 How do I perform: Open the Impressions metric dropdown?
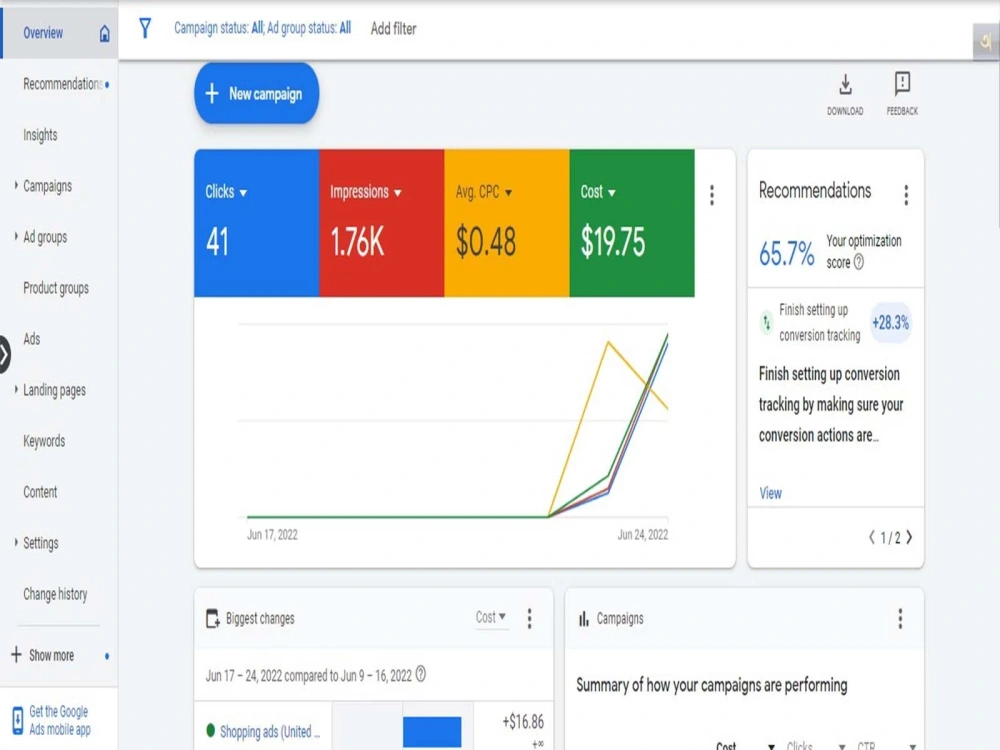click(x=366, y=192)
